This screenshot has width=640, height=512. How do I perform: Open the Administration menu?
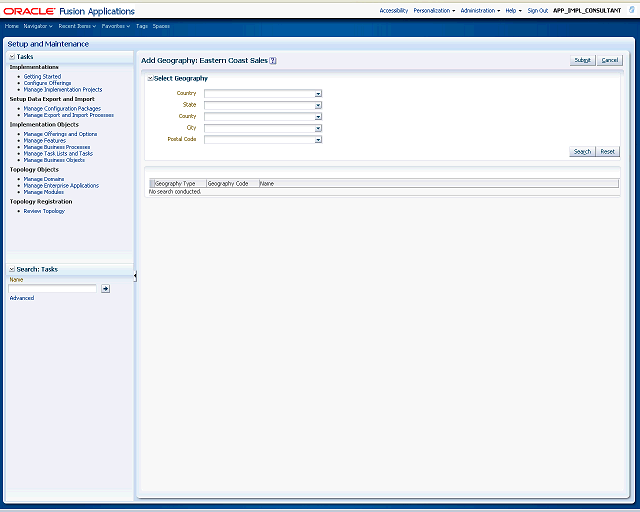480,11
